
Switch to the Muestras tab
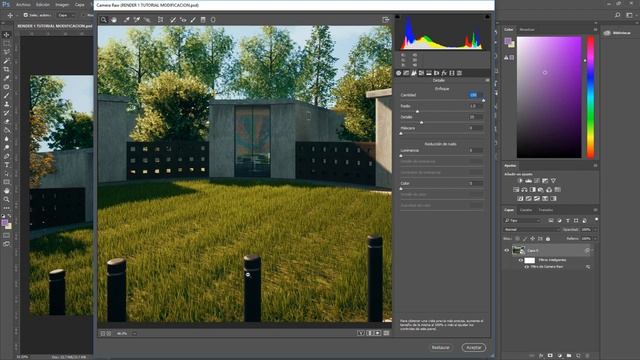[x=527, y=29]
